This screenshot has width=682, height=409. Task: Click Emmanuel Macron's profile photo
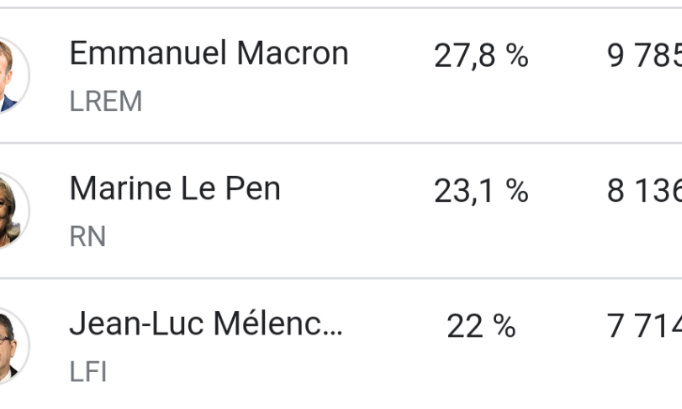[10, 75]
